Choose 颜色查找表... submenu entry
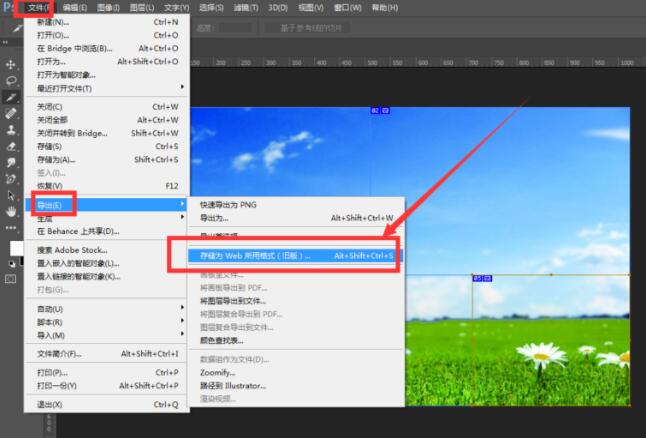This screenshot has width=646, height=438. (296, 340)
